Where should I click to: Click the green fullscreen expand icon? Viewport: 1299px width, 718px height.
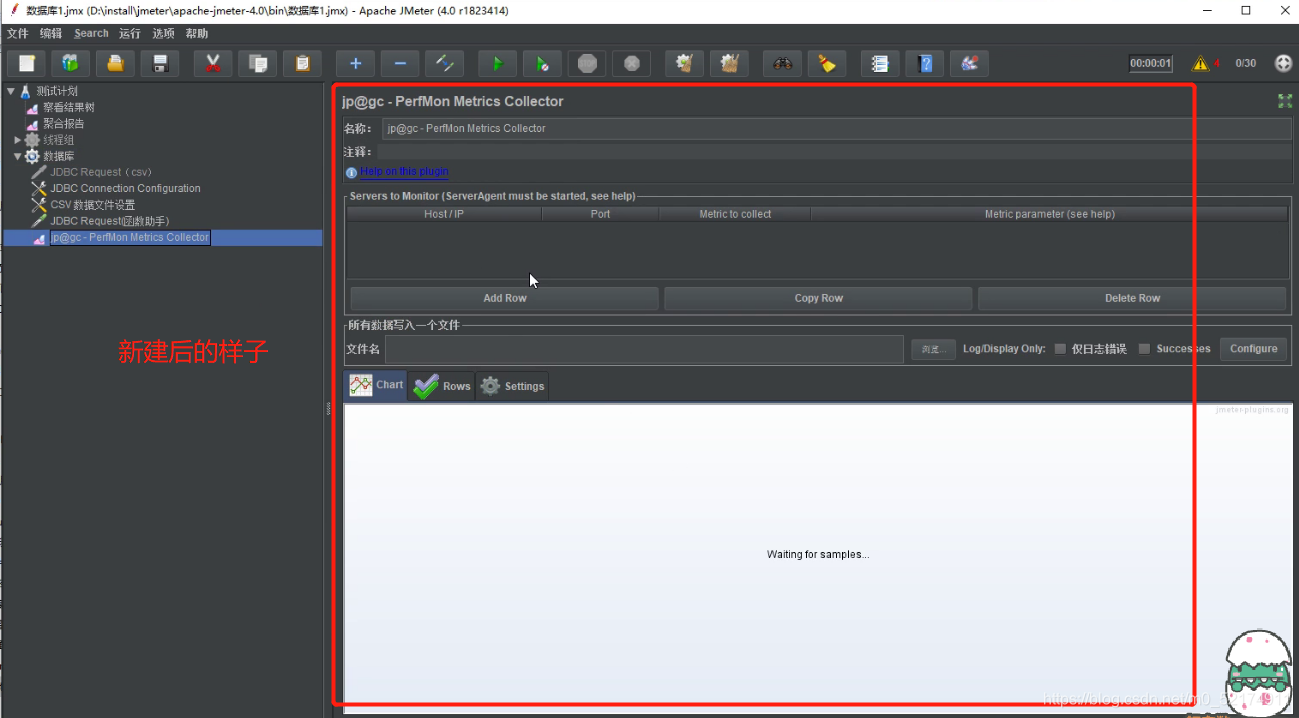click(1285, 101)
